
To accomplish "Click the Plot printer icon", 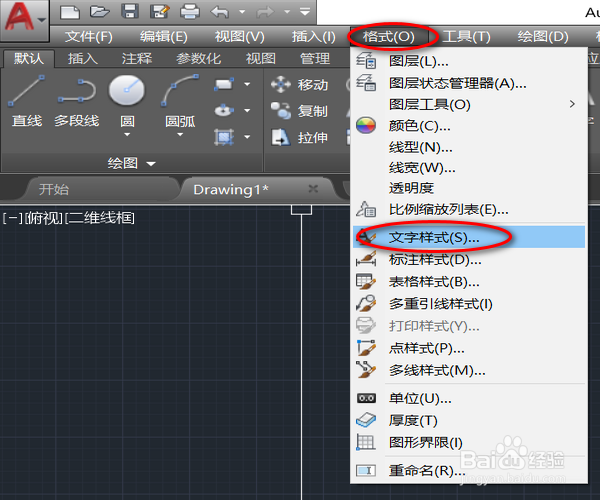I will pyautogui.click(x=190, y=12).
